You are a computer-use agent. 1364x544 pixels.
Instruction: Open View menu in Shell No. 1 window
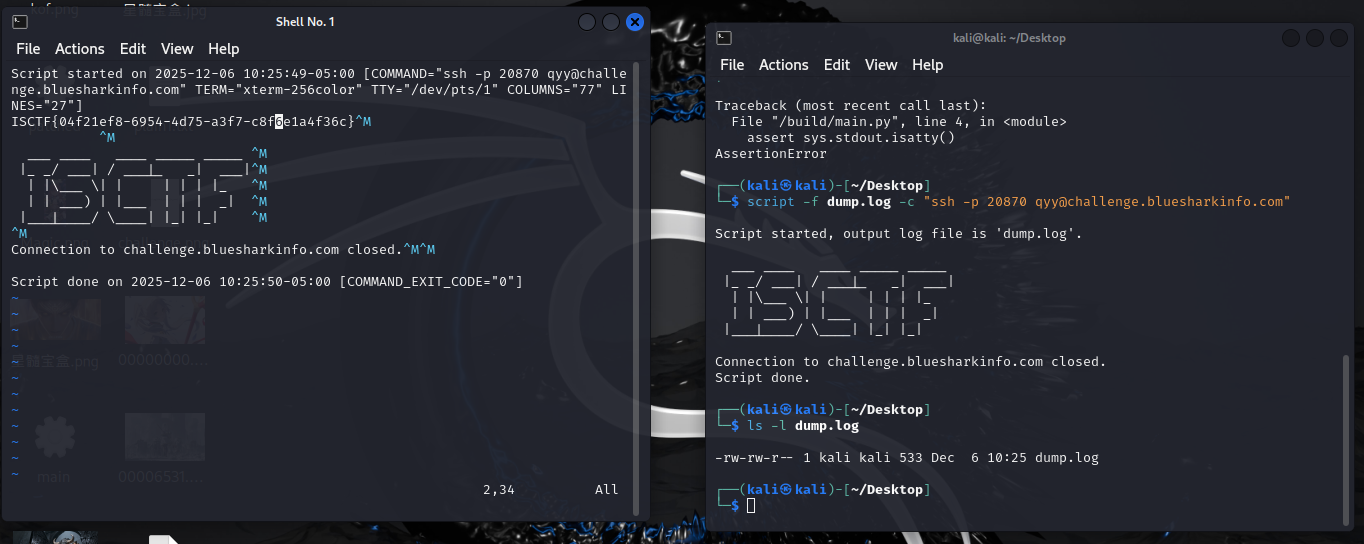click(x=177, y=49)
